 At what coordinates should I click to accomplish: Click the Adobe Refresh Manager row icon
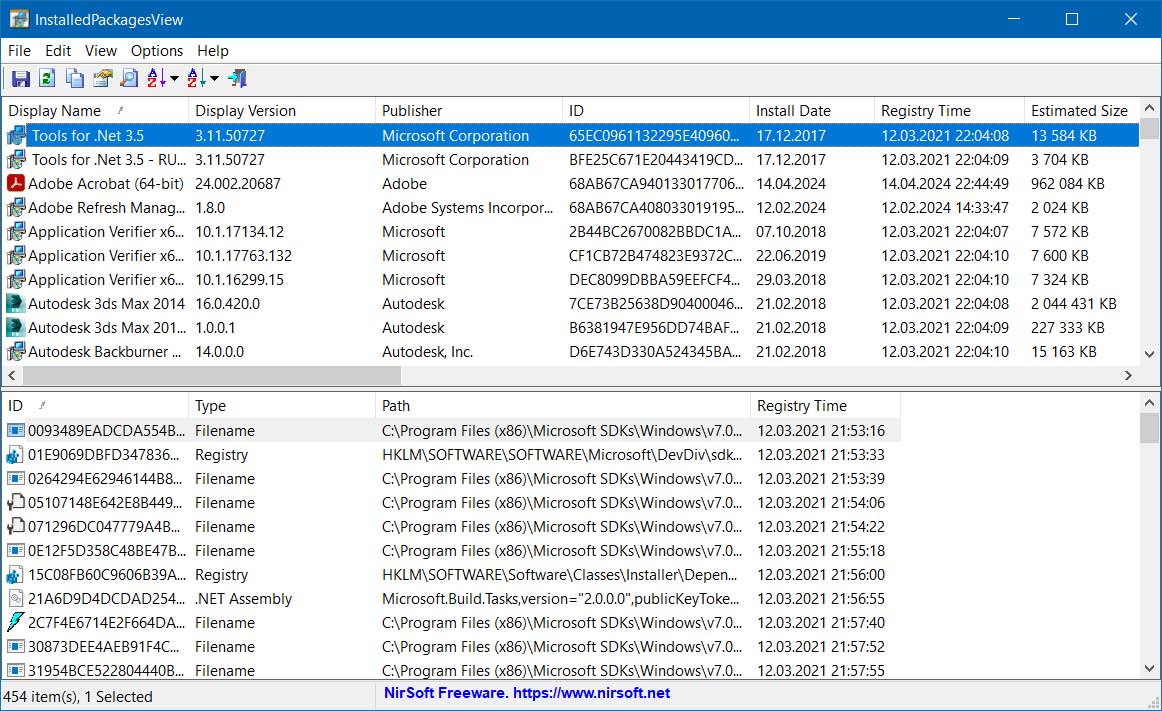pyautogui.click(x=16, y=208)
